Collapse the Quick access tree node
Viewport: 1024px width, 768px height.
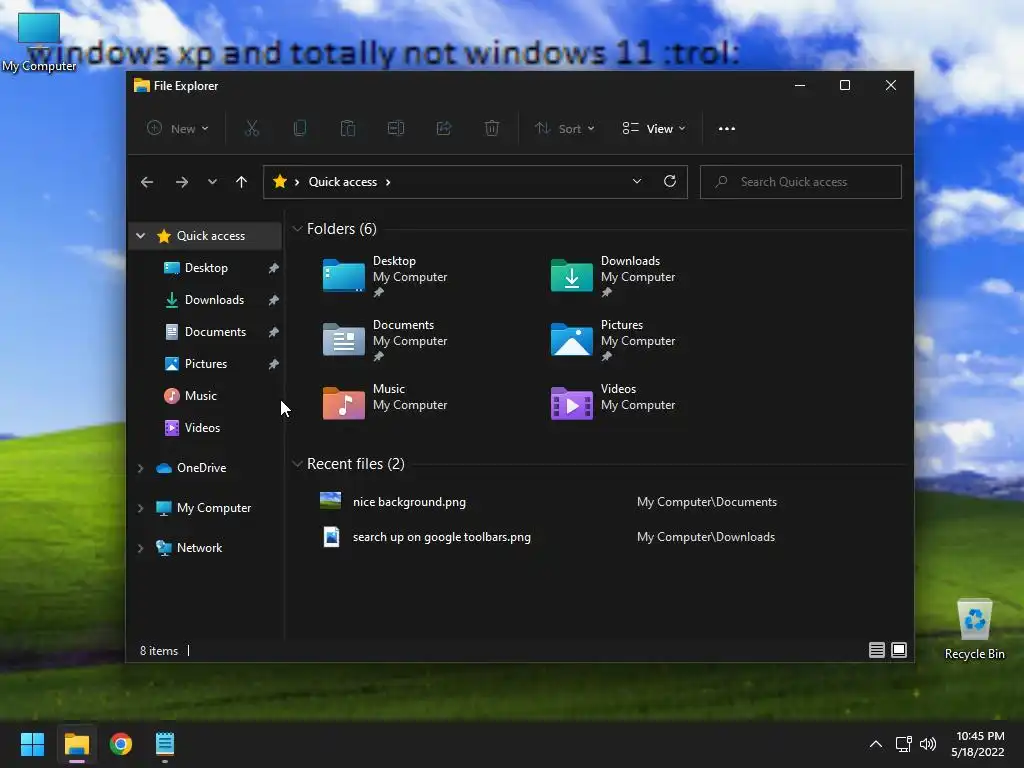pyautogui.click(x=140, y=236)
